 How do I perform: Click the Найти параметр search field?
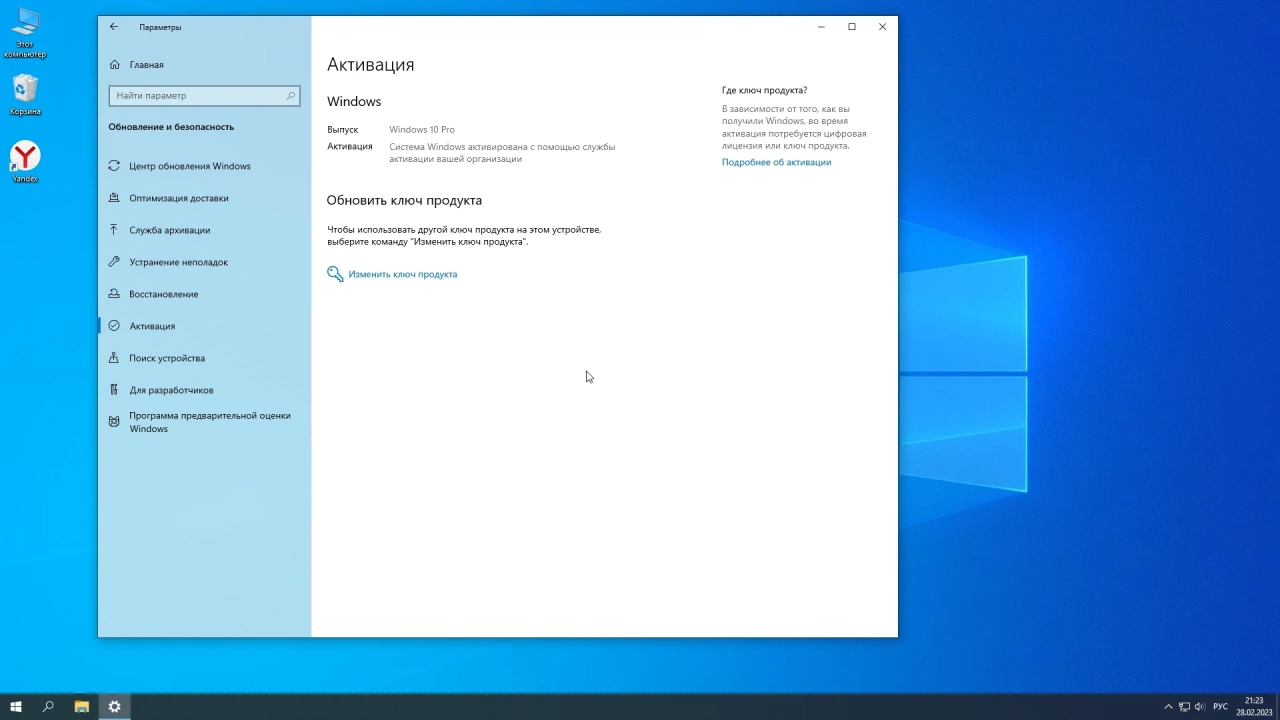204,95
